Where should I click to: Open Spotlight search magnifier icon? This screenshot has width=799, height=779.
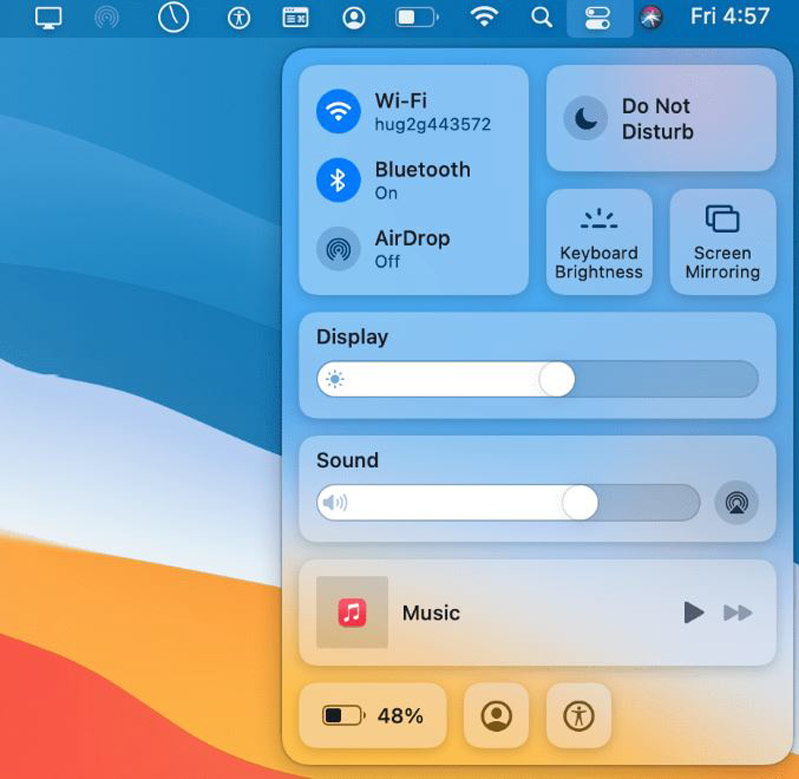[x=541, y=18]
